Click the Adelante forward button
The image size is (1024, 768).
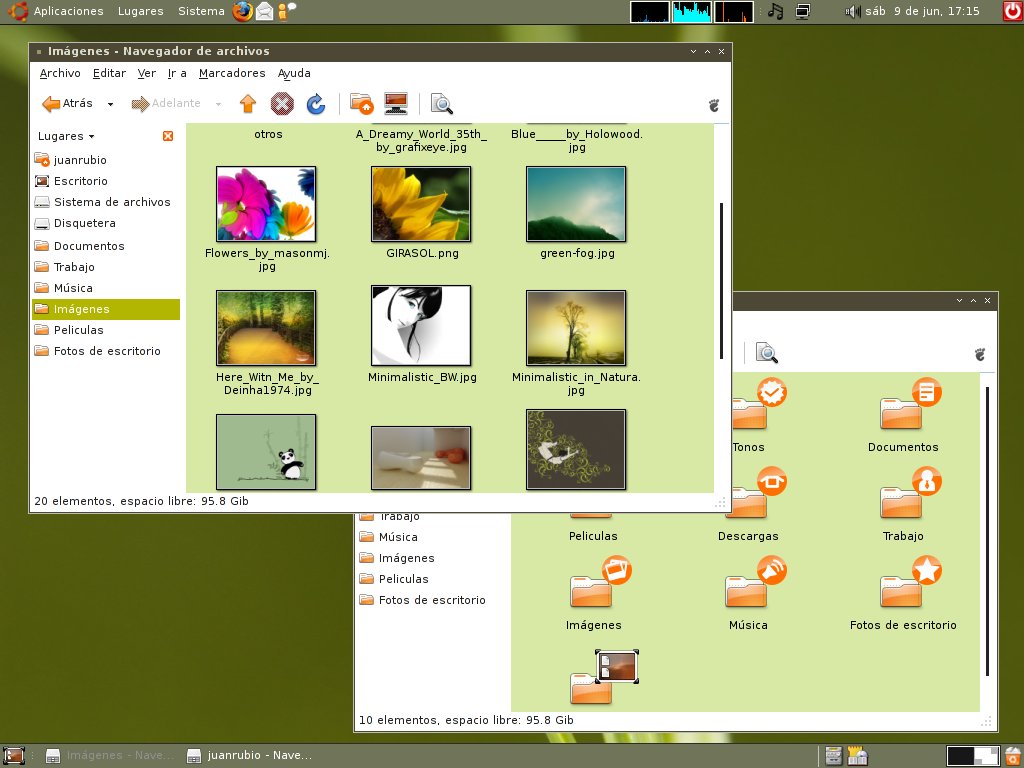[166, 103]
